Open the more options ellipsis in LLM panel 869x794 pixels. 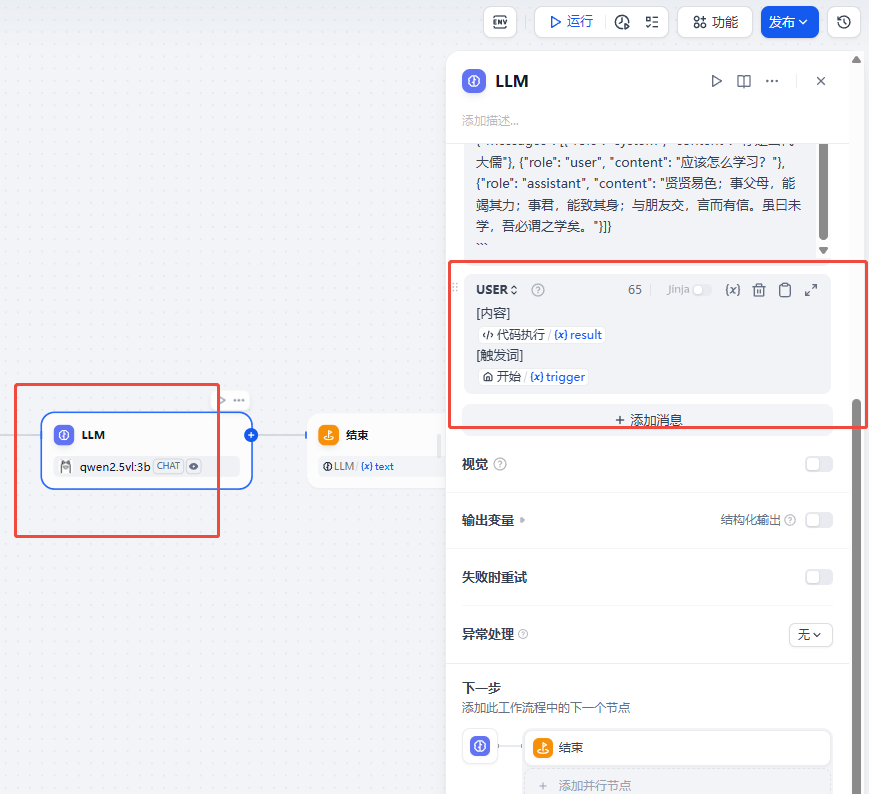[771, 81]
